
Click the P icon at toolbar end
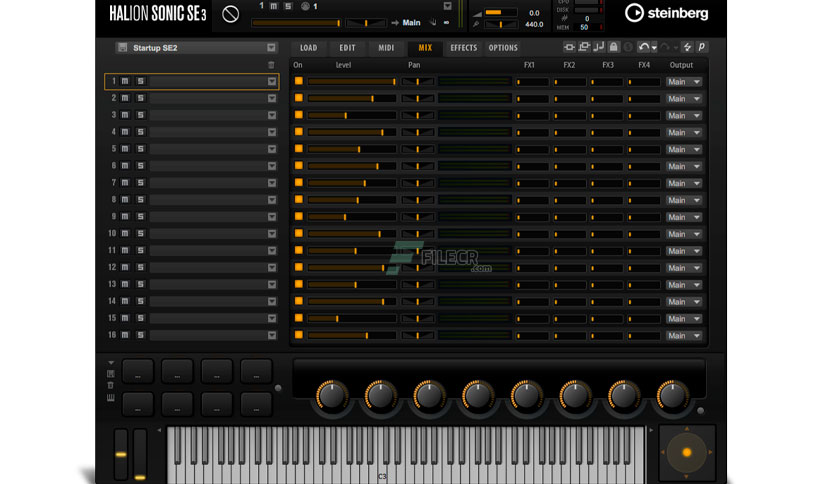(x=702, y=47)
